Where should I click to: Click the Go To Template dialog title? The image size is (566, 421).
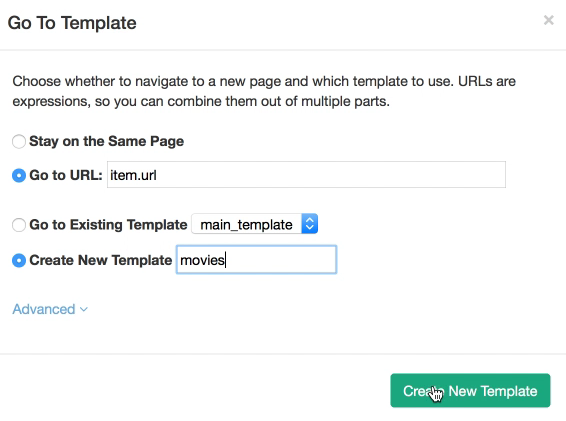click(x=72, y=23)
